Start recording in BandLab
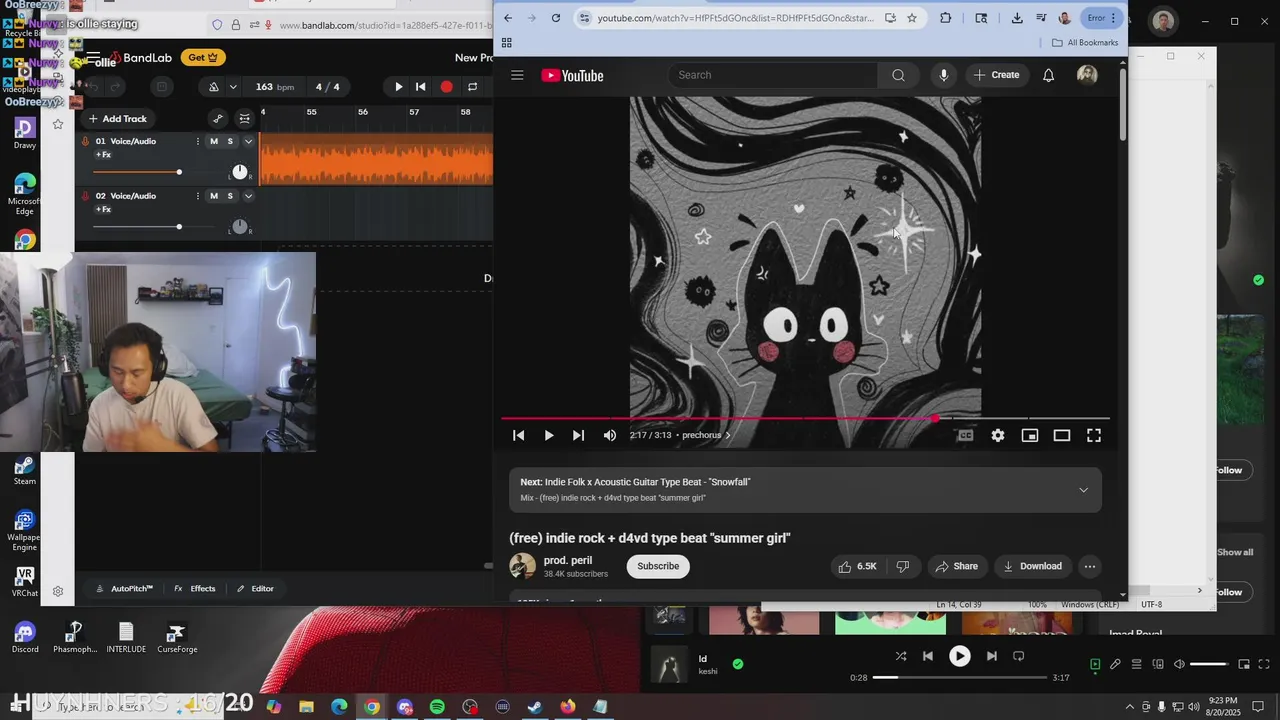The height and width of the screenshot is (720, 1280). coord(446,87)
